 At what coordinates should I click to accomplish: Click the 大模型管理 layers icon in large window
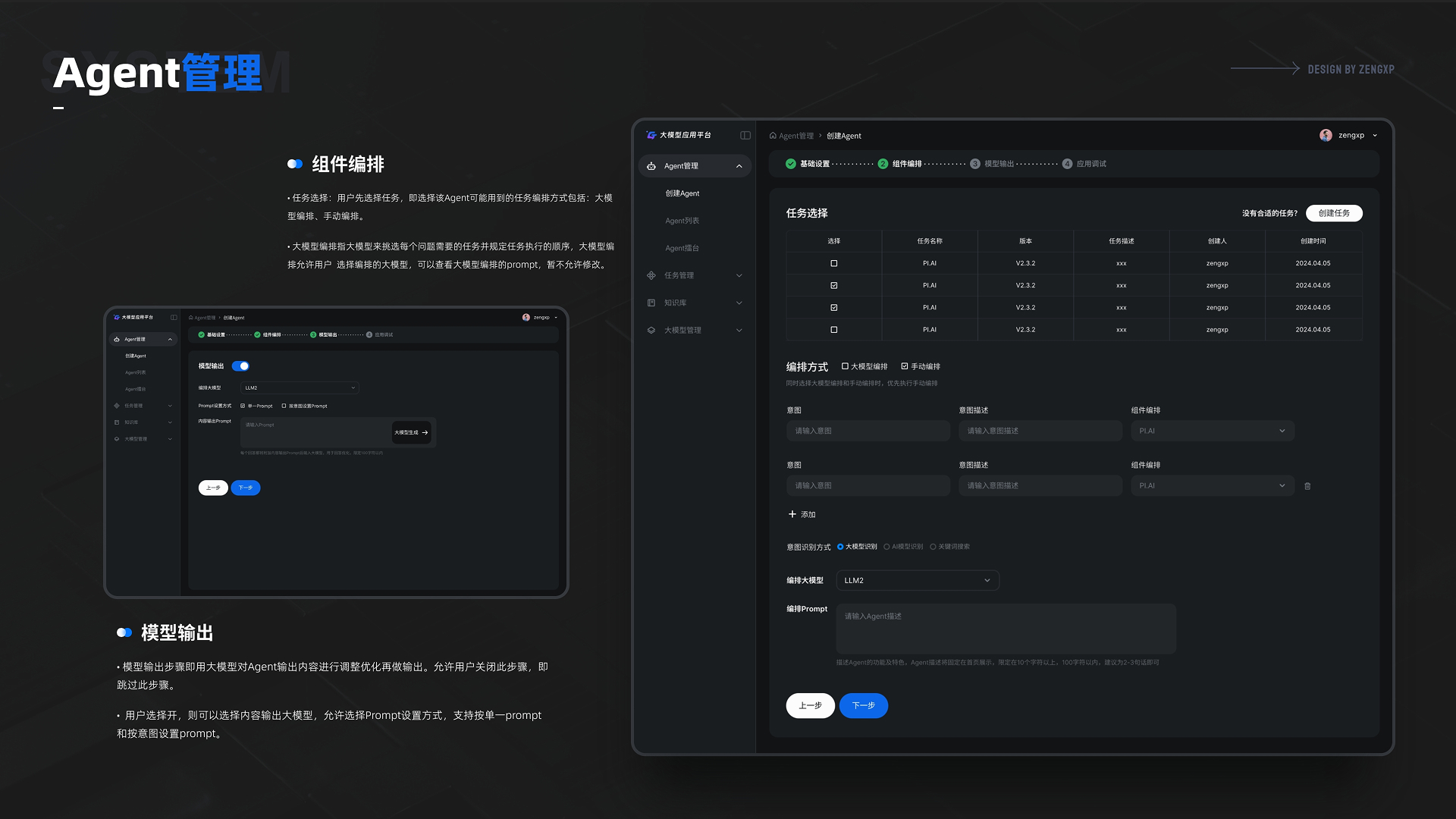tap(651, 330)
